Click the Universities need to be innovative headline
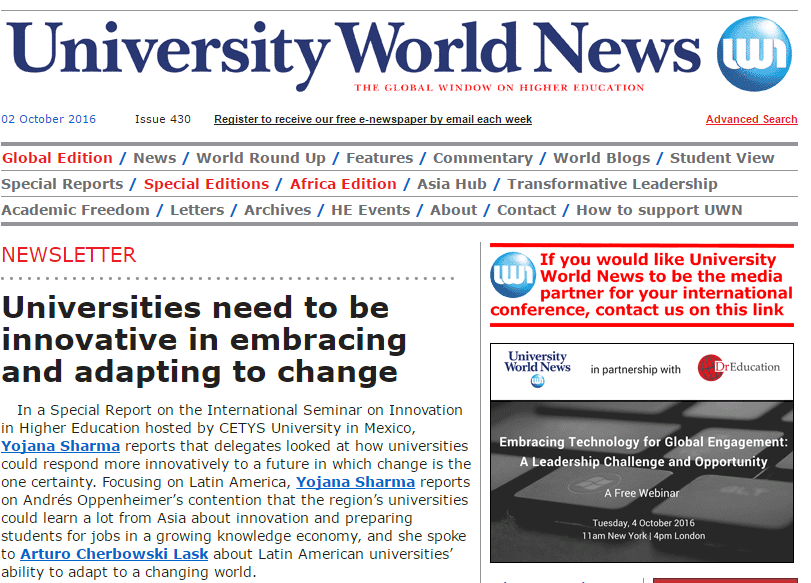 coord(204,340)
